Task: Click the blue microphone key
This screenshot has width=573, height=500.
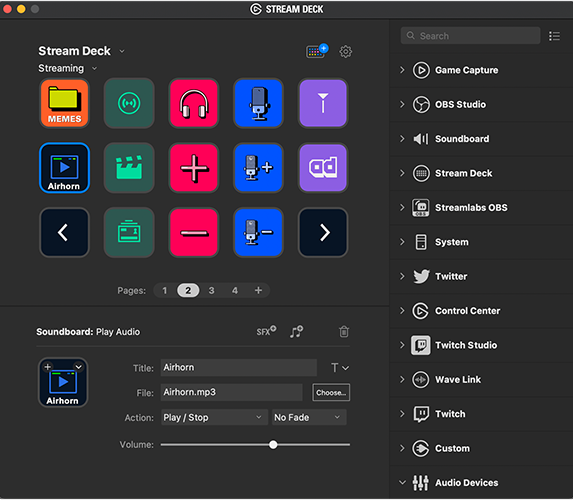Action: click(x=258, y=103)
